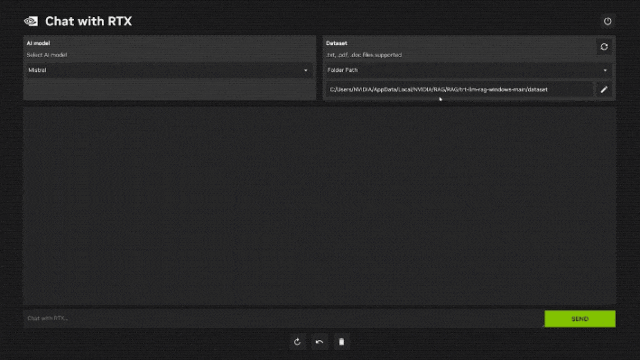Click the 'Dataset' label
This screenshot has height=360, width=640.
coord(337,43)
